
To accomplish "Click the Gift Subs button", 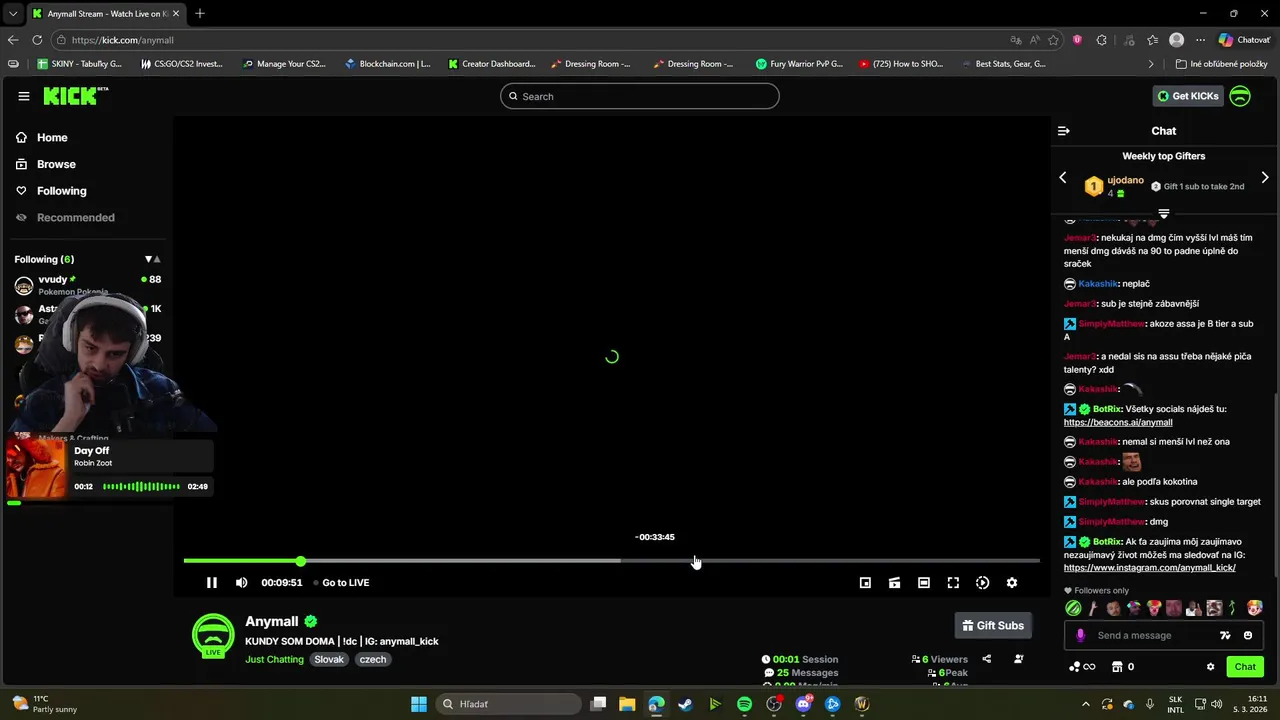I will (993, 626).
